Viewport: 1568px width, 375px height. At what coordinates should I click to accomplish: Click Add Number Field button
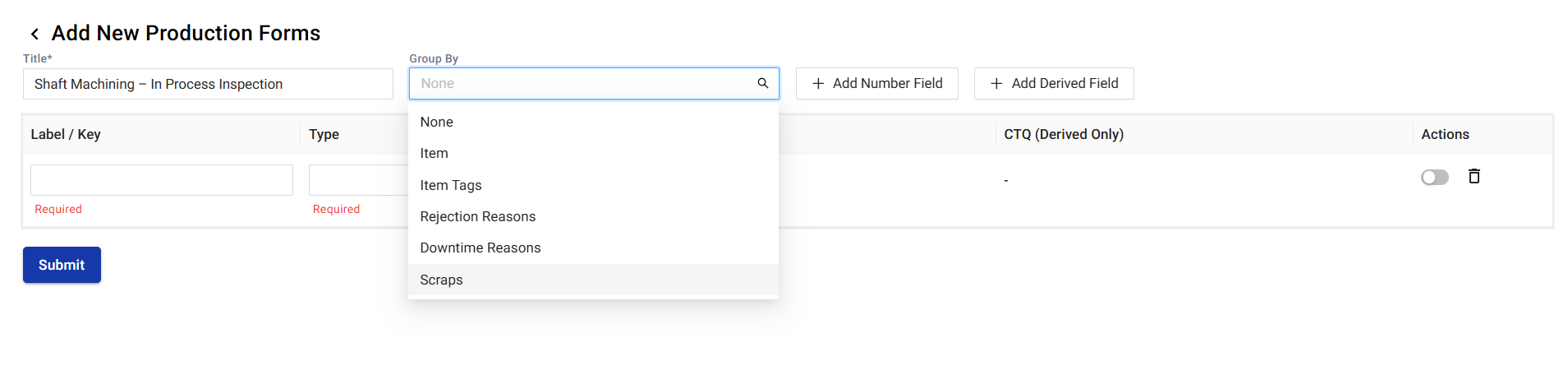click(x=876, y=84)
